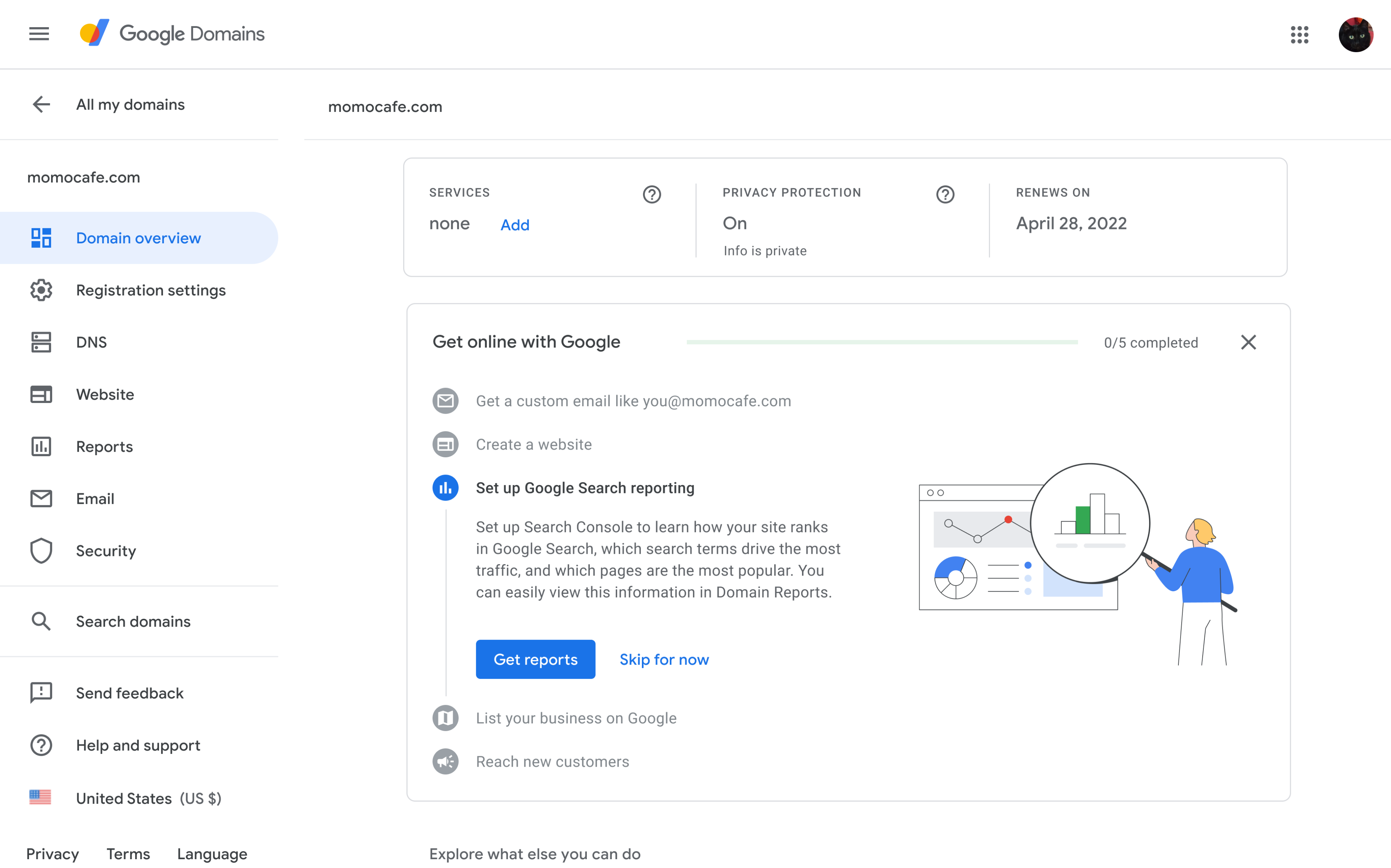Open the Email section
Viewport: 1391px width, 868px height.
pos(138,499)
